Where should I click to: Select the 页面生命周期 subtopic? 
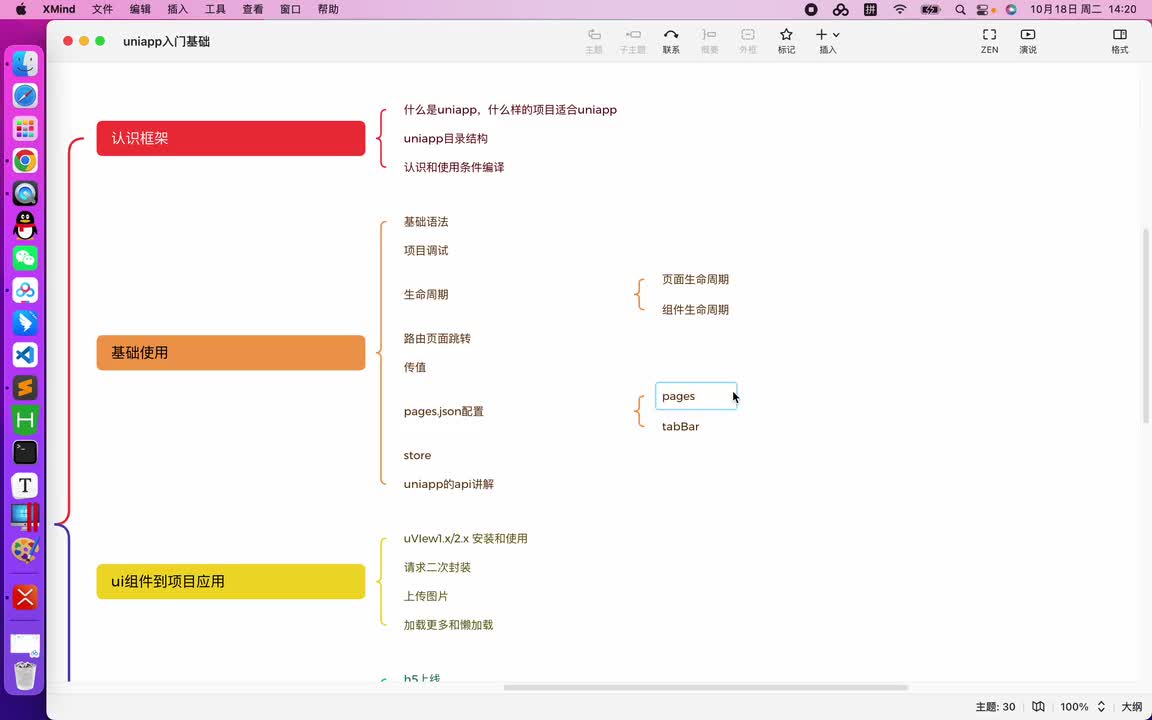point(695,279)
